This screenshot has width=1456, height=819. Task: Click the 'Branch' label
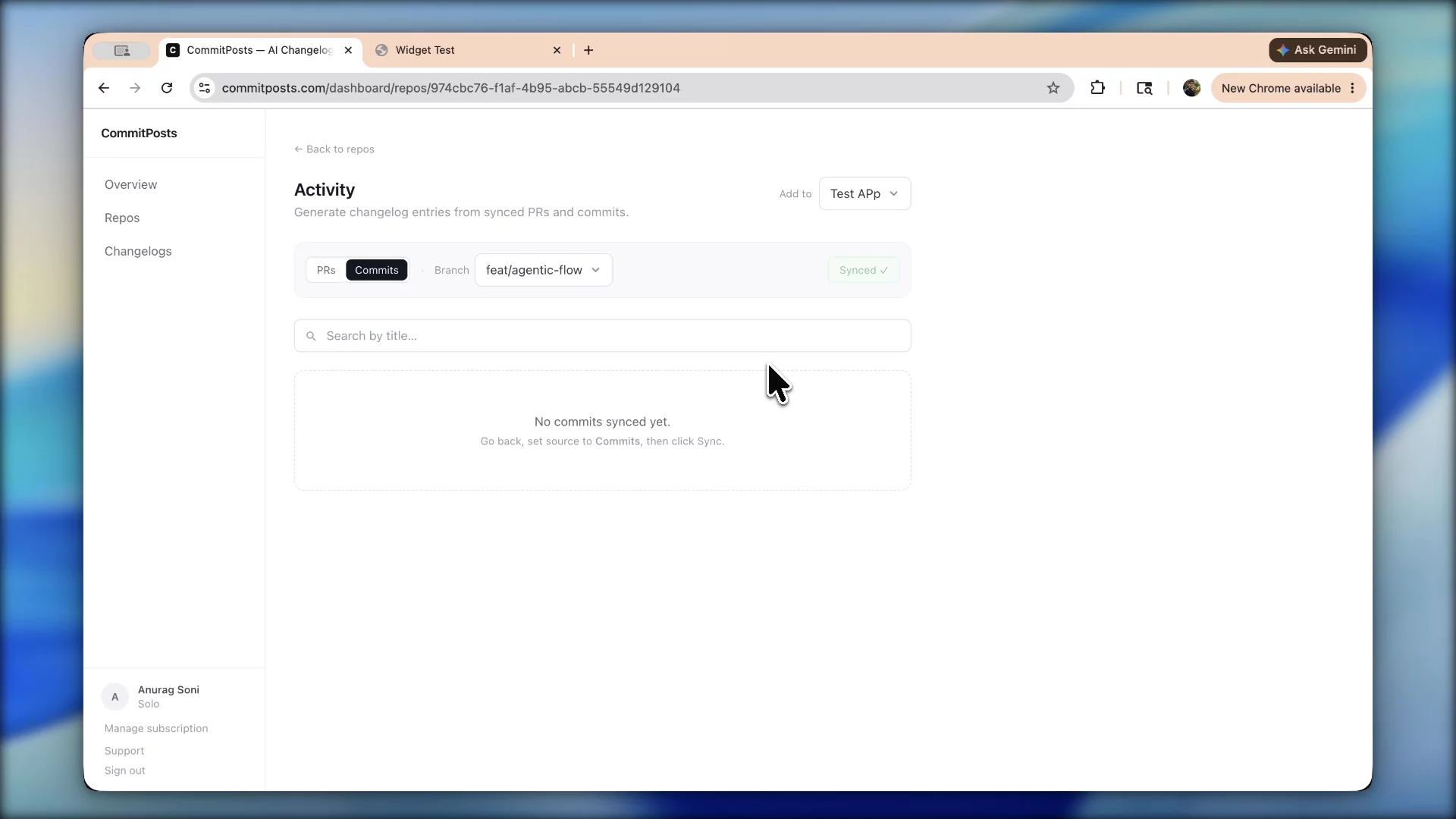452,270
